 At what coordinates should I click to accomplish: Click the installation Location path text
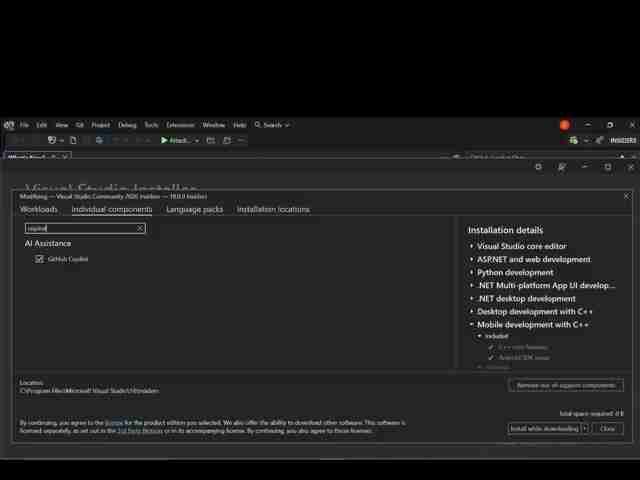pyautogui.click(x=89, y=391)
